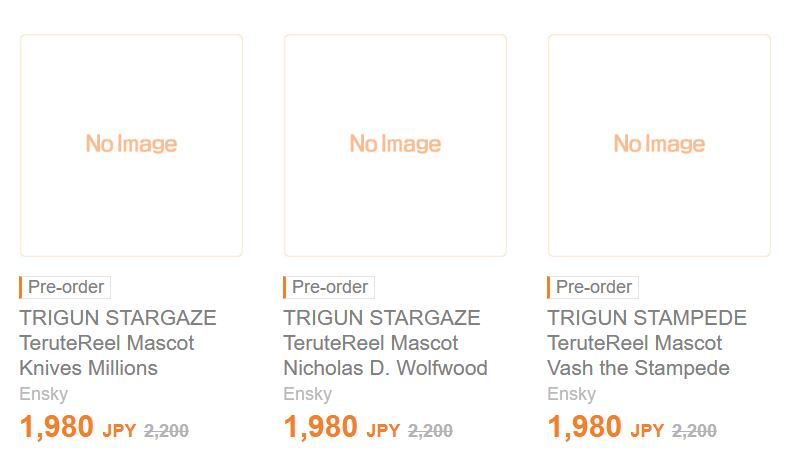794x475 pixels.
Task: Open the Knives Millions product image placeholder
Action: [x=131, y=146]
